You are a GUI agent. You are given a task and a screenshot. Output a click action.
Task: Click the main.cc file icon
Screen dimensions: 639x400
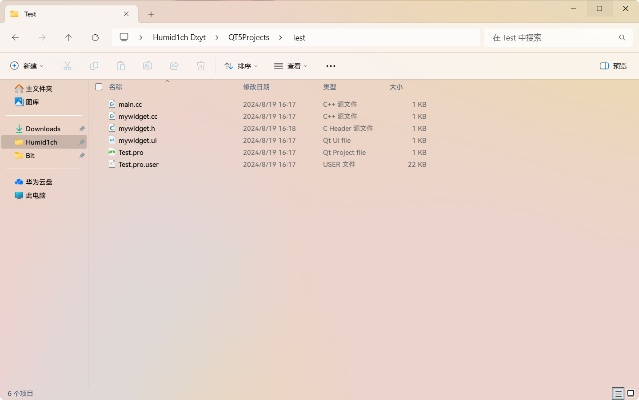point(112,104)
